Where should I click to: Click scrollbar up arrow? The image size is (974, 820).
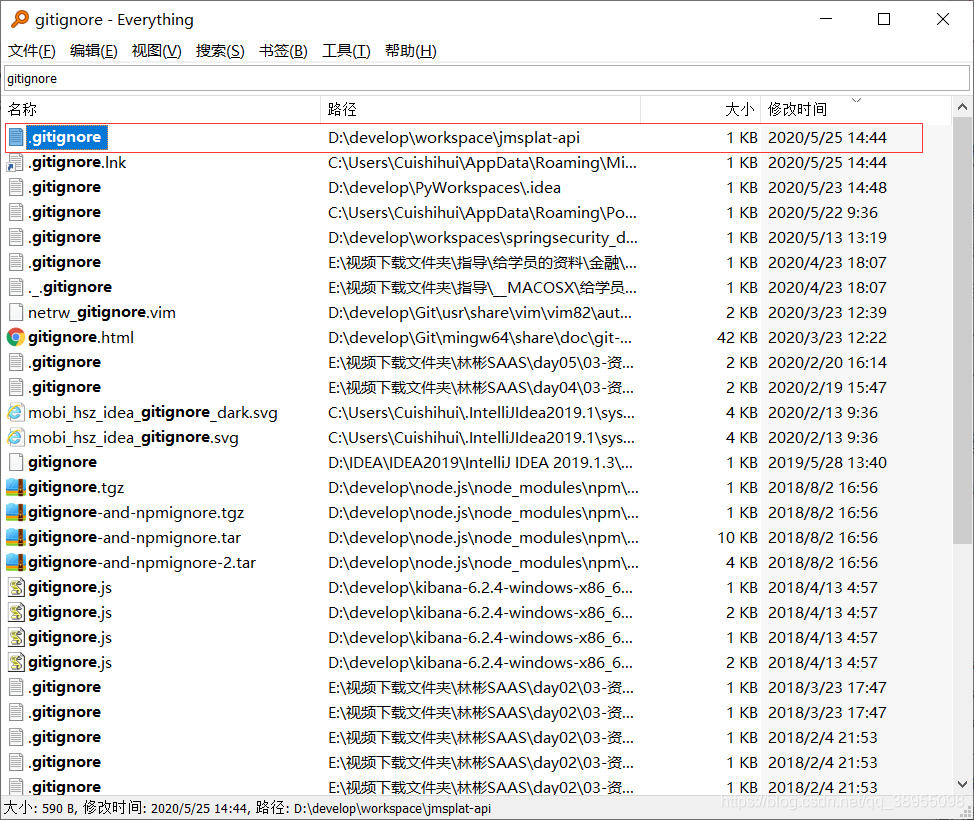[x=962, y=107]
